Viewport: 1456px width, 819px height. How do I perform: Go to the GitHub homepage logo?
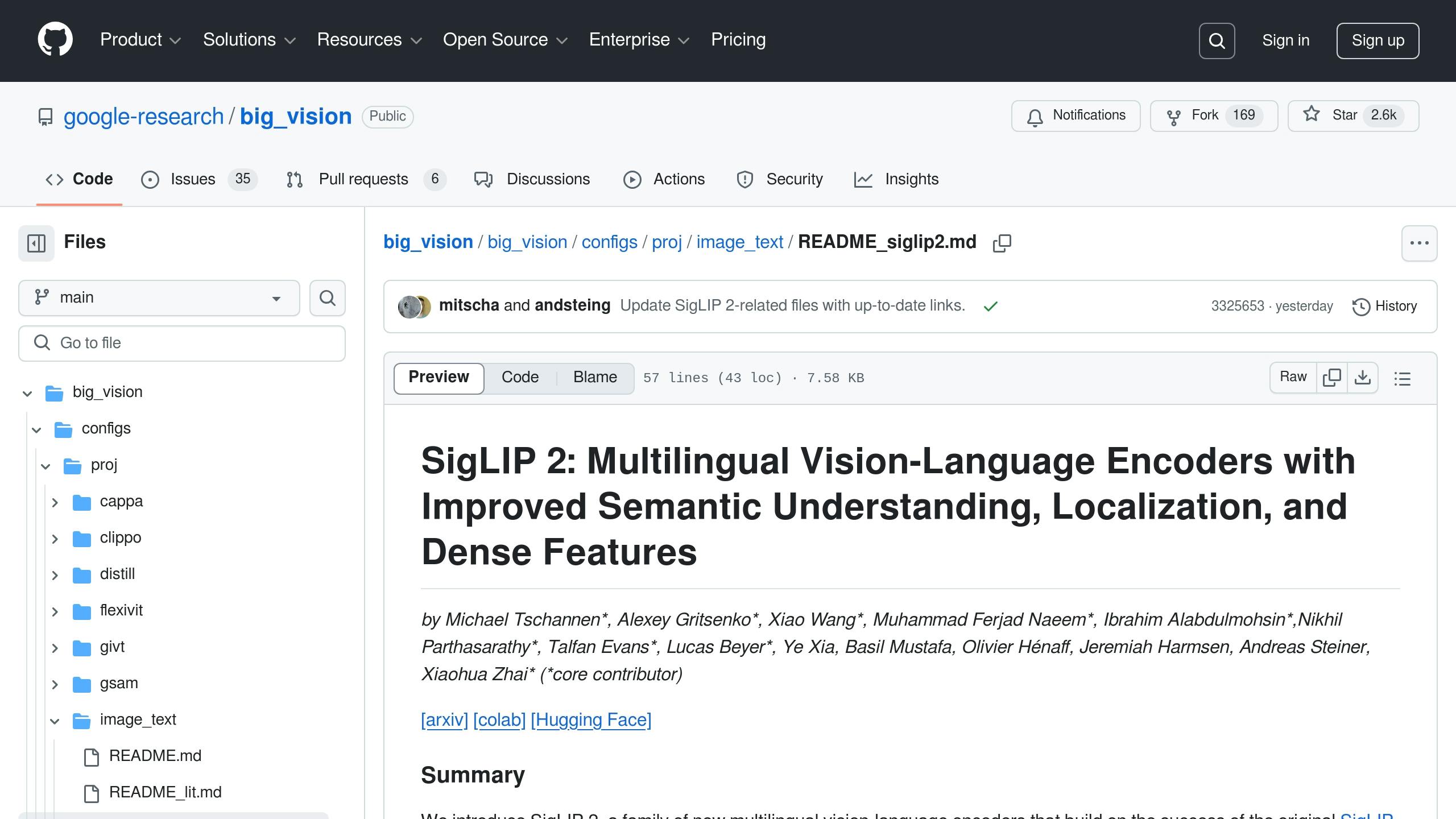click(55, 39)
